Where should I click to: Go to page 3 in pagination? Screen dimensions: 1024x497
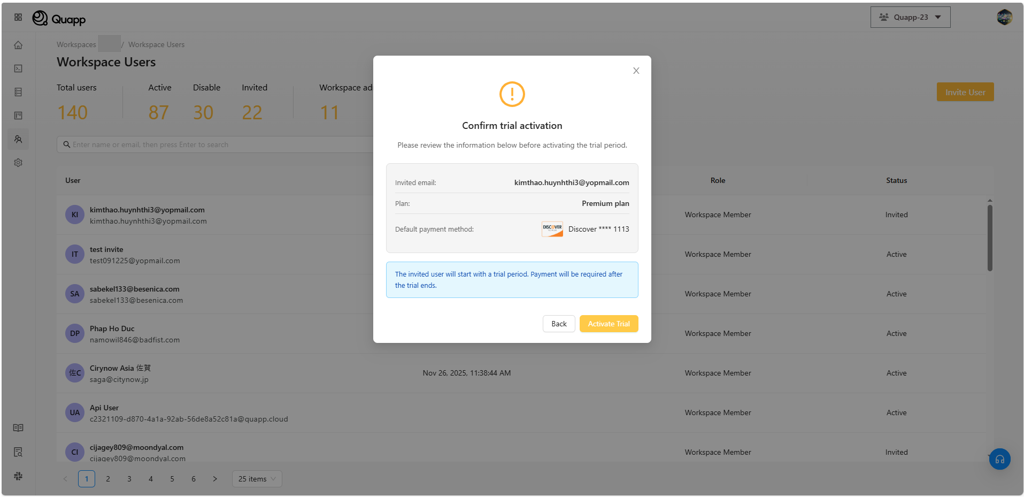point(129,479)
